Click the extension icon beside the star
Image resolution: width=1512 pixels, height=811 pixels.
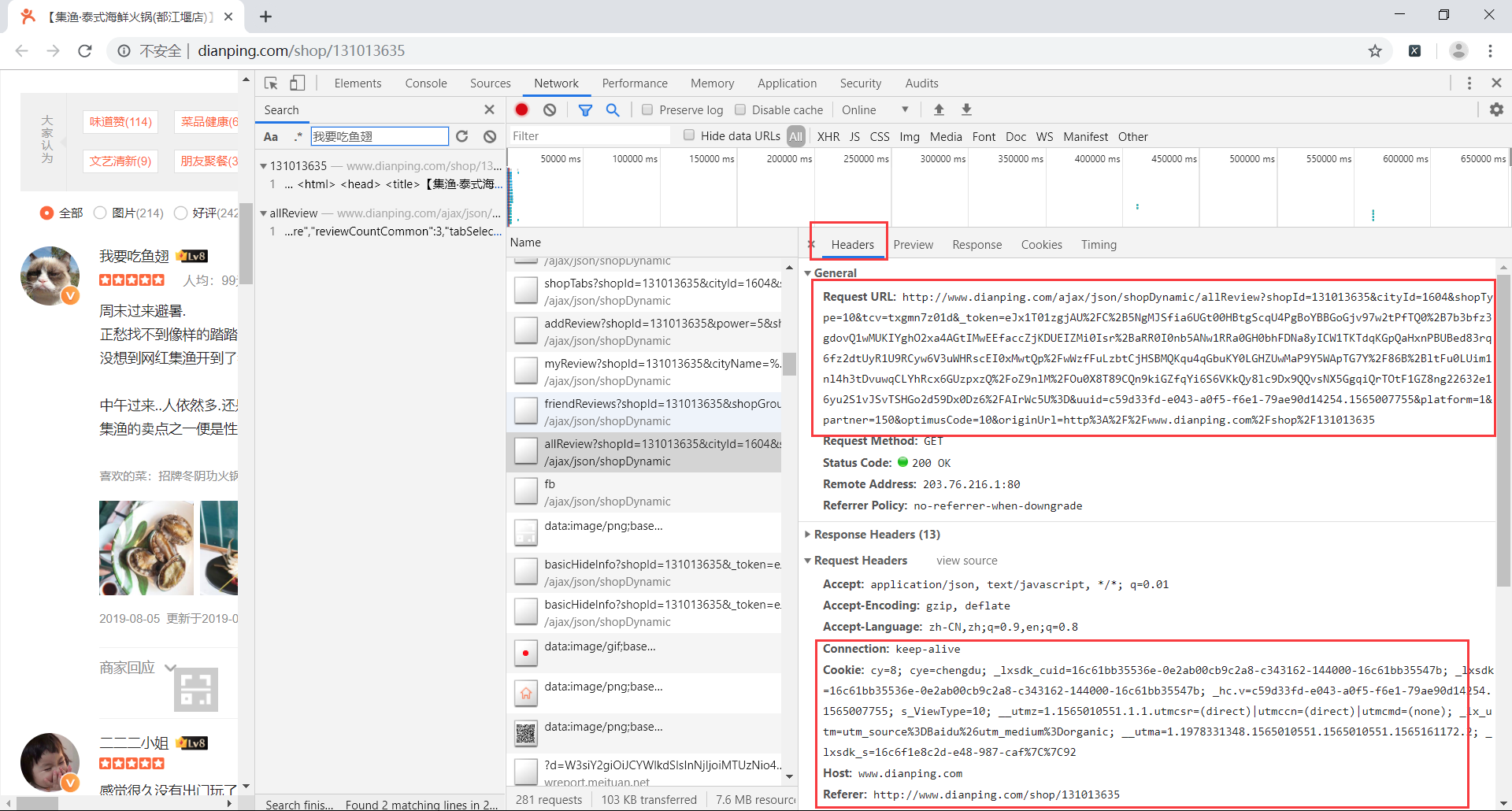[1415, 50]
